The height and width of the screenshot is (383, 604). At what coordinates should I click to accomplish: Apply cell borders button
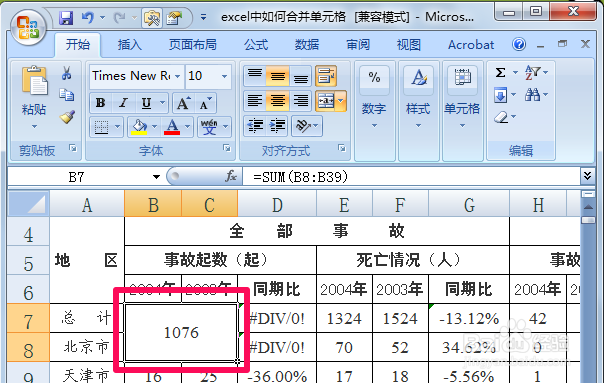point(101,127)
